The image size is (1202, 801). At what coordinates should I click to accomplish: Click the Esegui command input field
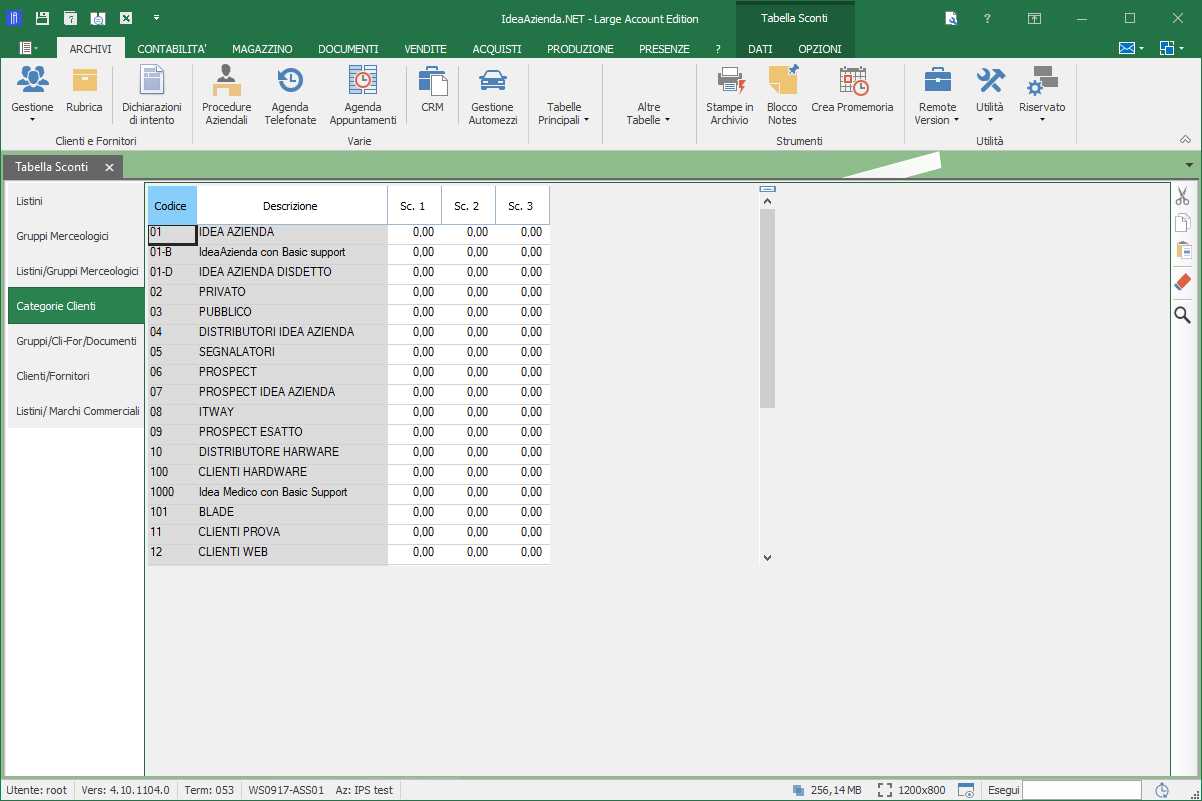coord(1083,790)
